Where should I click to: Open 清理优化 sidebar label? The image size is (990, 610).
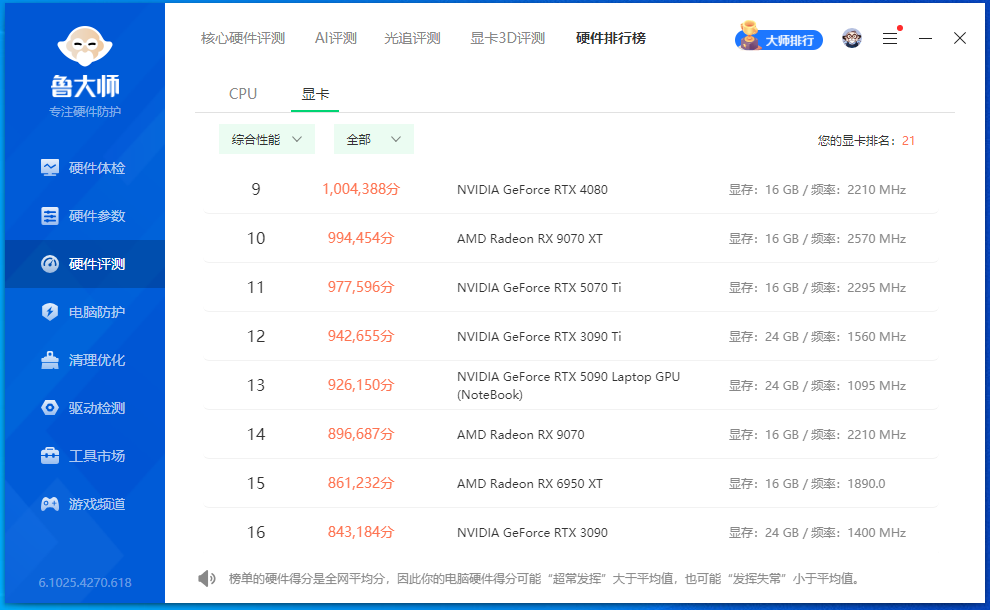(x=97, y=360)
